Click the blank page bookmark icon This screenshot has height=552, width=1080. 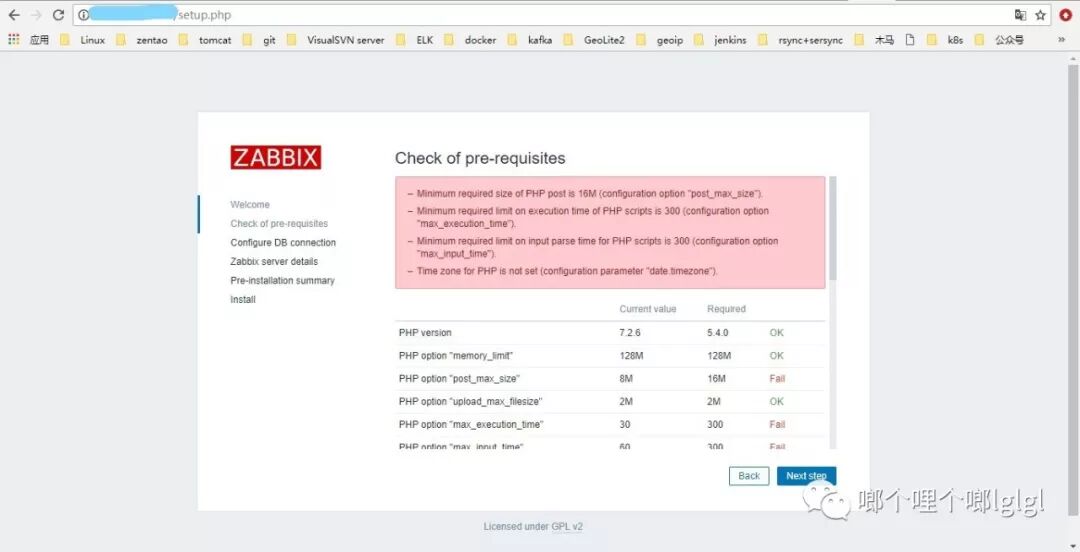[x=910, y=40]
